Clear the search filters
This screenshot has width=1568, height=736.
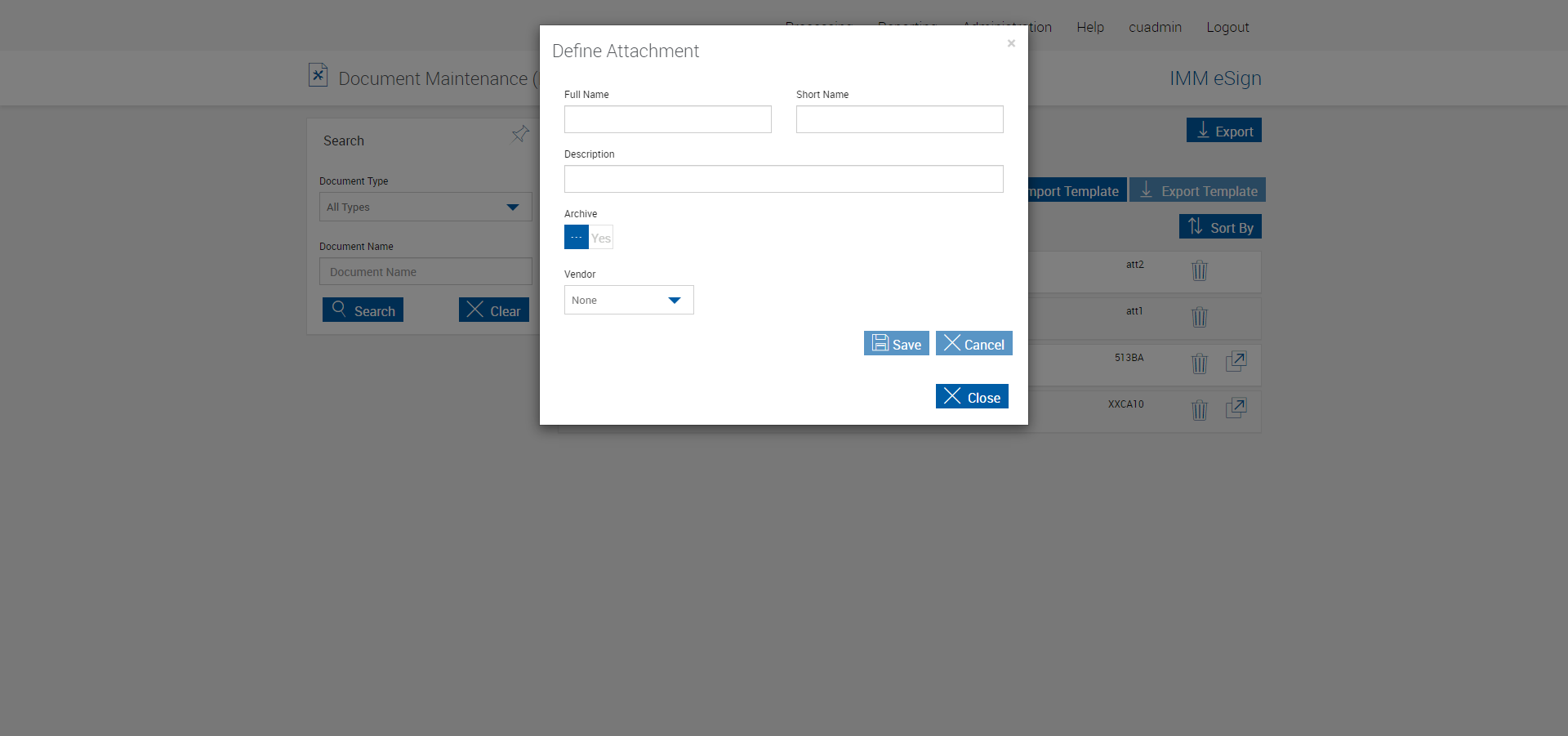[x=494, y=310]
